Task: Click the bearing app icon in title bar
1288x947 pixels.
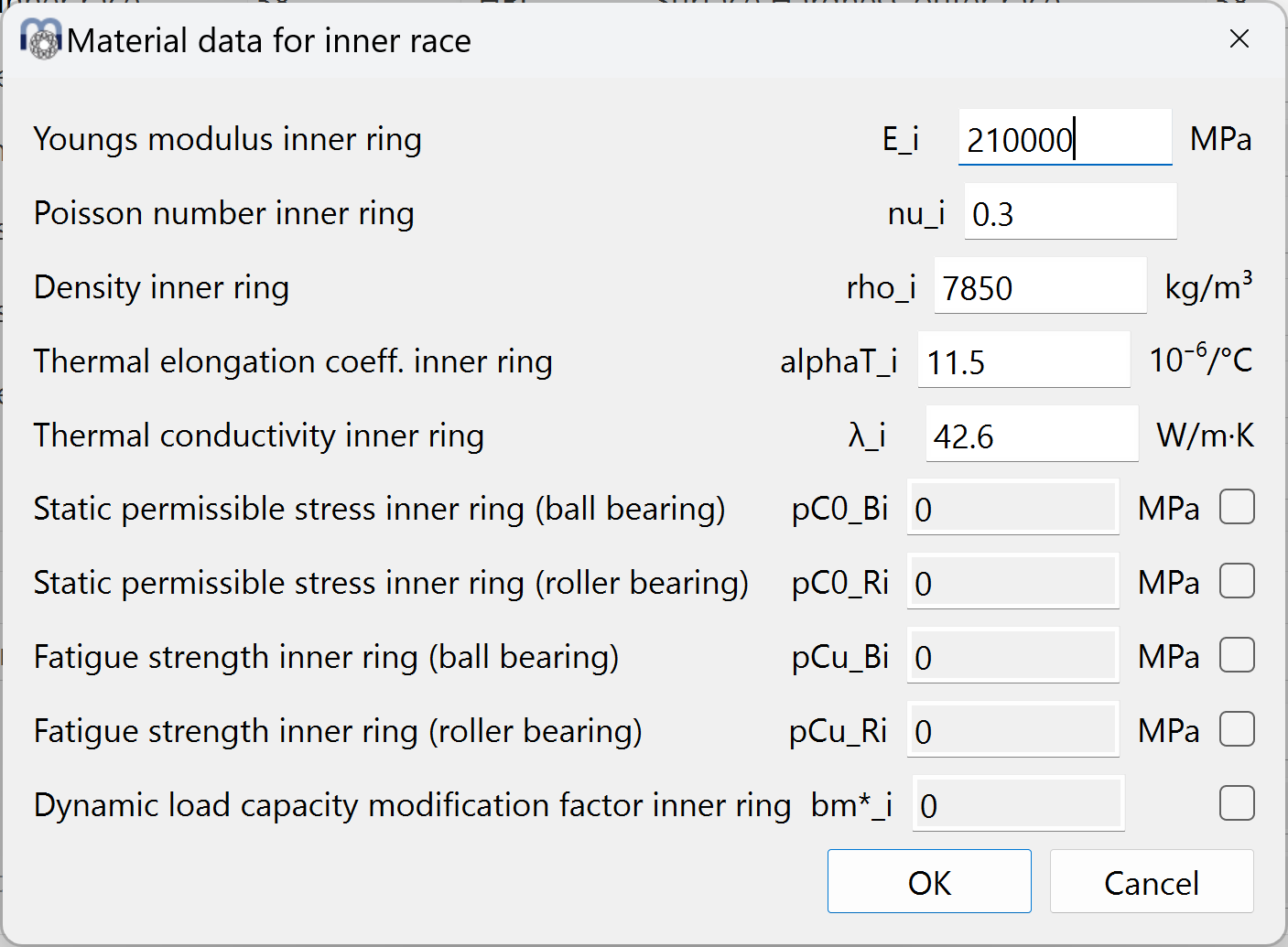Action: point(41,39)
